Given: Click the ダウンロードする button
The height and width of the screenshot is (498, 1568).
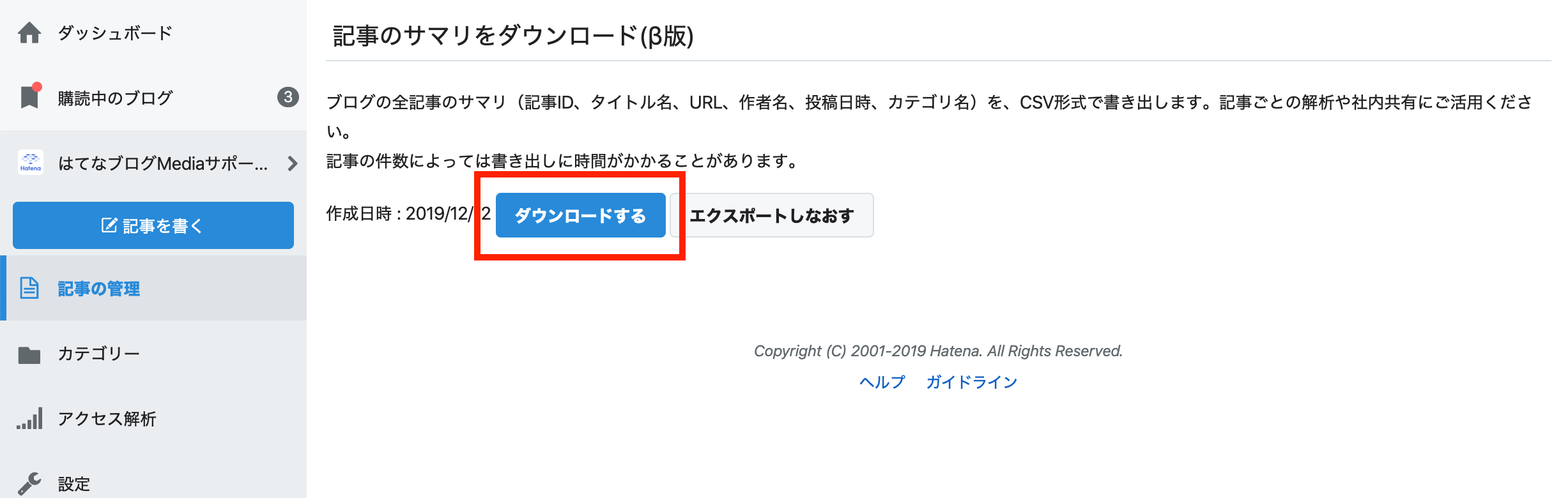Looking at the screenshot, I should [x=580, y=215].
